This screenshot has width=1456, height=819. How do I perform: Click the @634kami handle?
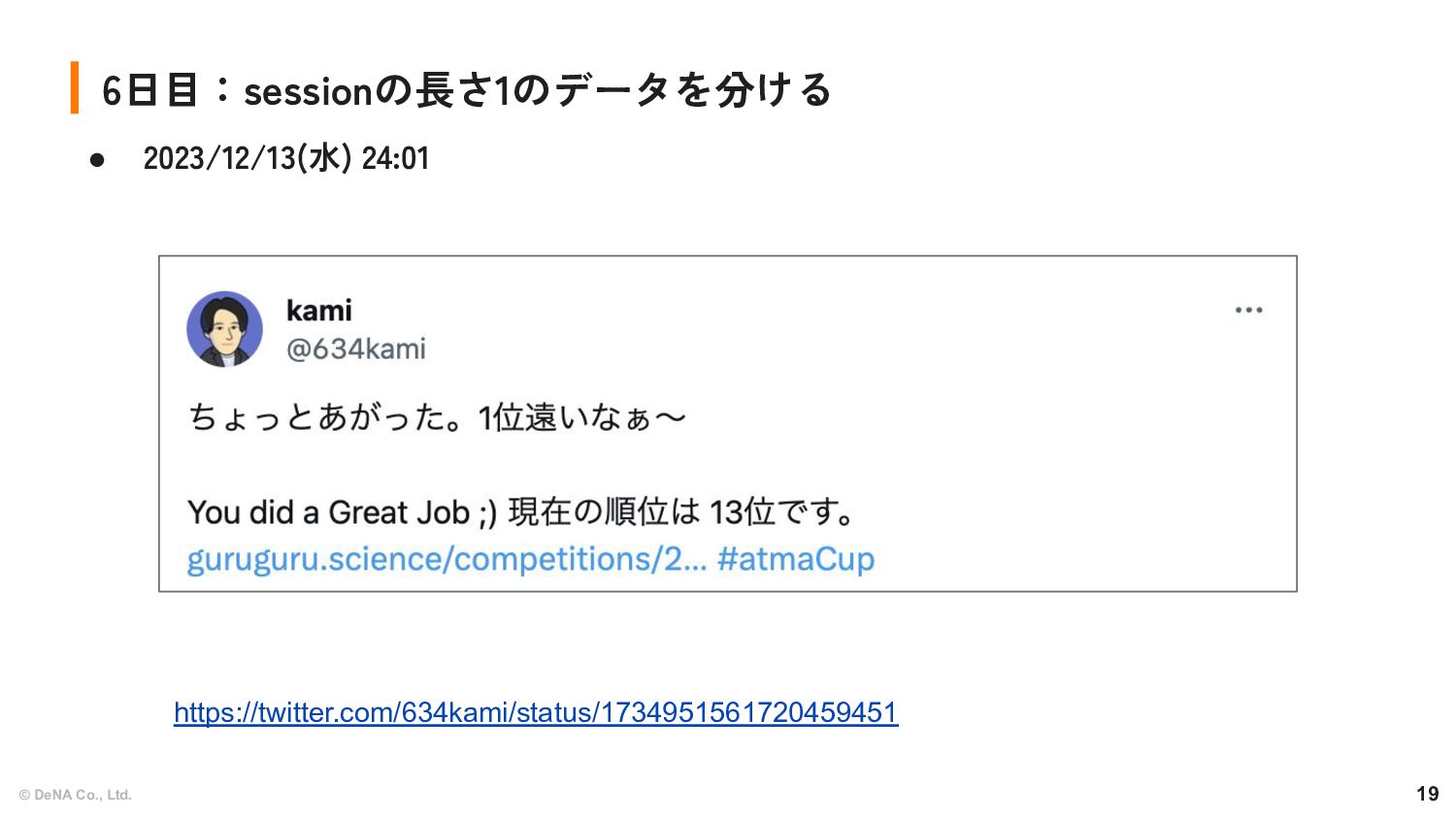[x=355, y=349]
